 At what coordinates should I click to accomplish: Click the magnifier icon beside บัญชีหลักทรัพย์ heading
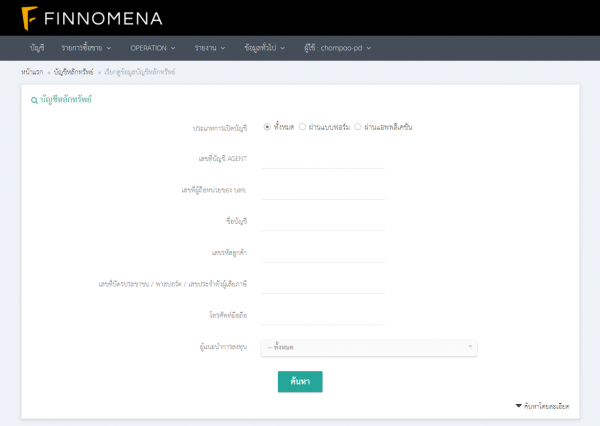[x=34, y=99]
